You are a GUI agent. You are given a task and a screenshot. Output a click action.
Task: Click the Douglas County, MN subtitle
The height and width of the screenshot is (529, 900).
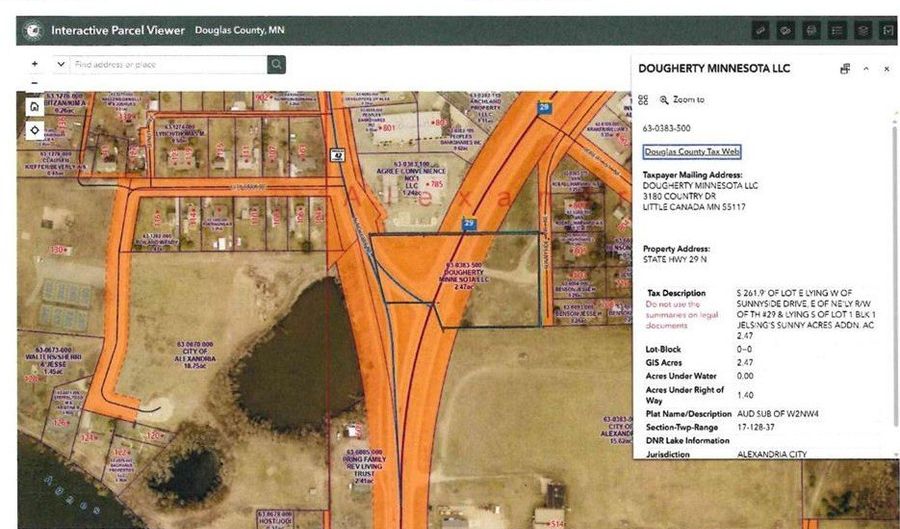click(x=239, y=30)
